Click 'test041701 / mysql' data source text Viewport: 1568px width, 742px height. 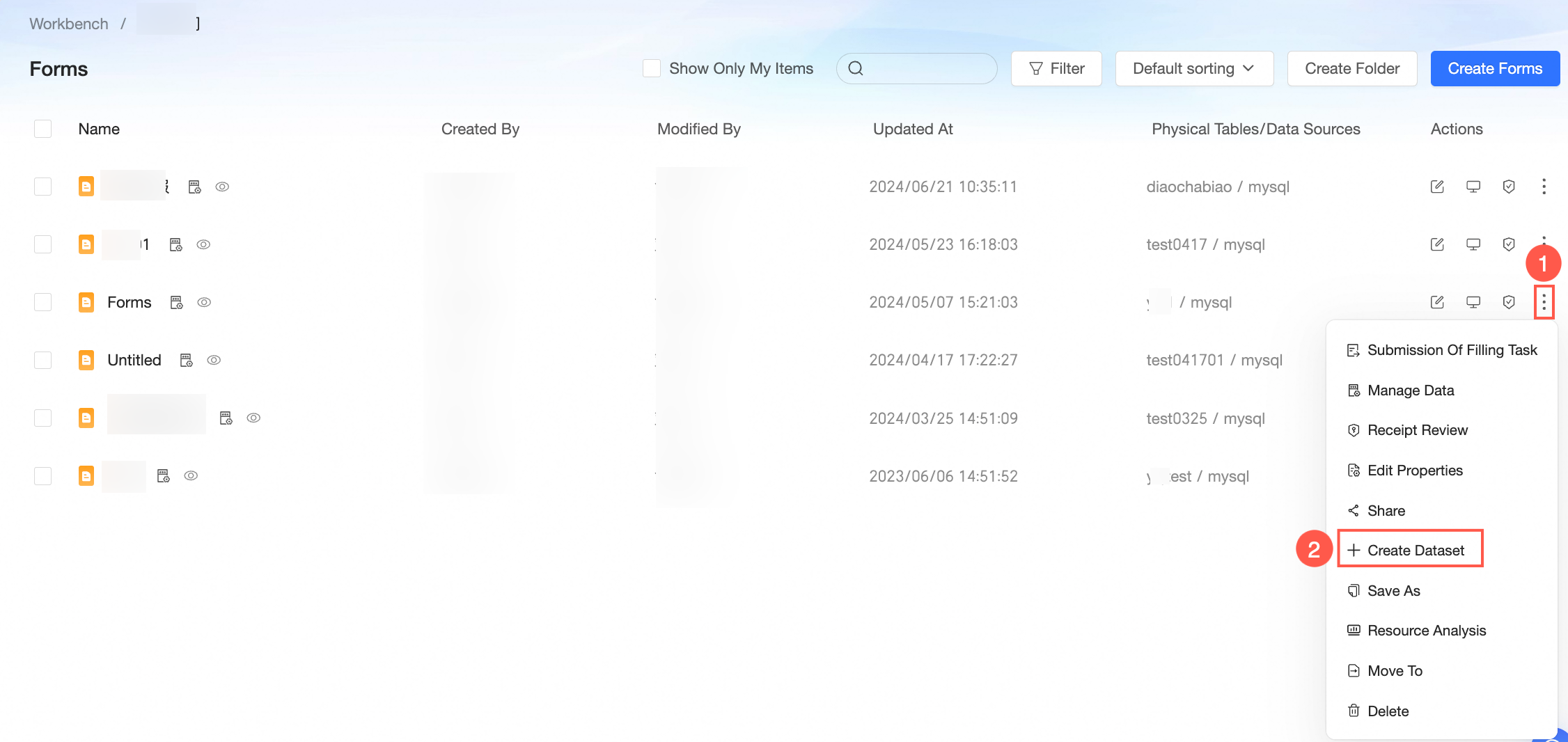click(1214, 360)
